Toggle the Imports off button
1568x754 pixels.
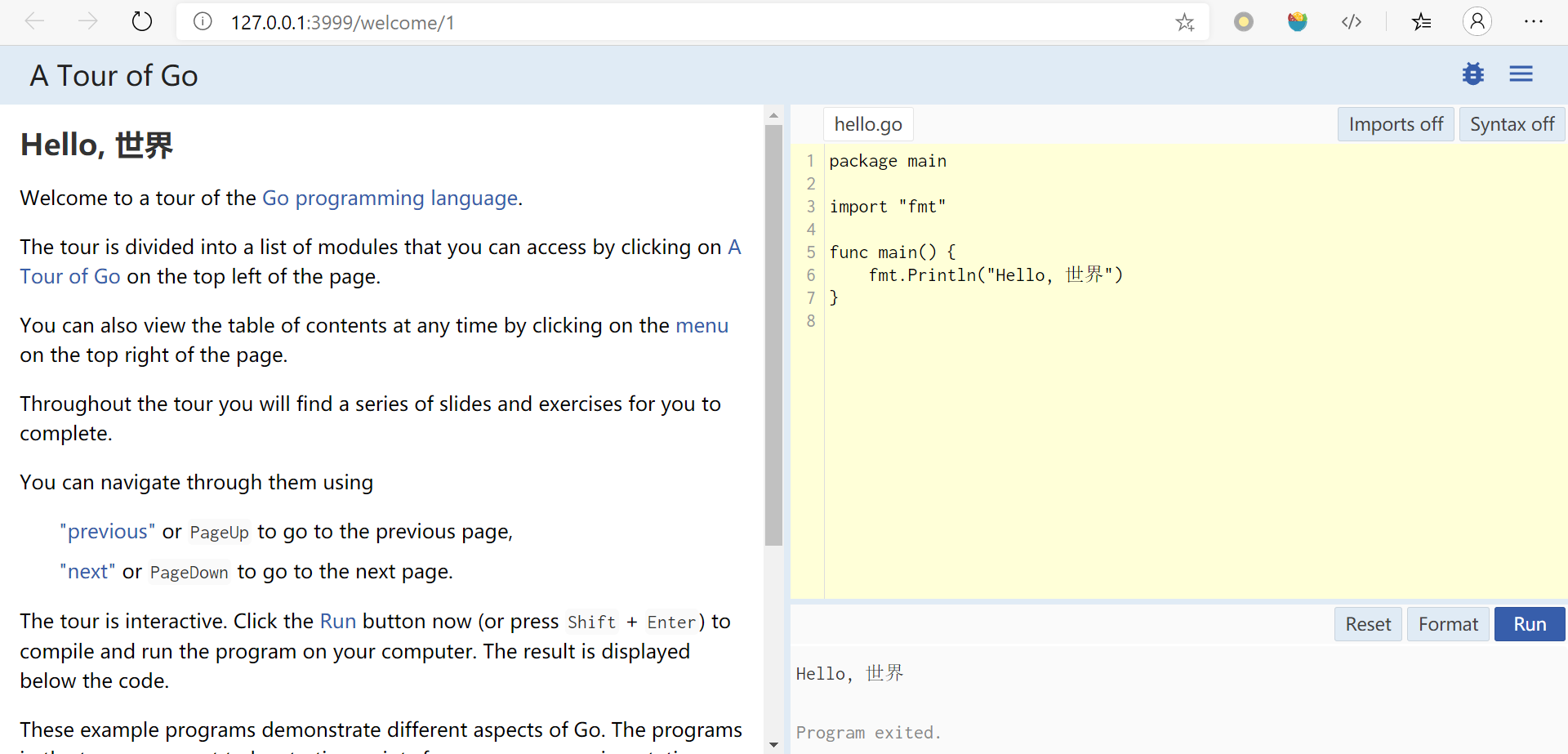coord(1396,124)
